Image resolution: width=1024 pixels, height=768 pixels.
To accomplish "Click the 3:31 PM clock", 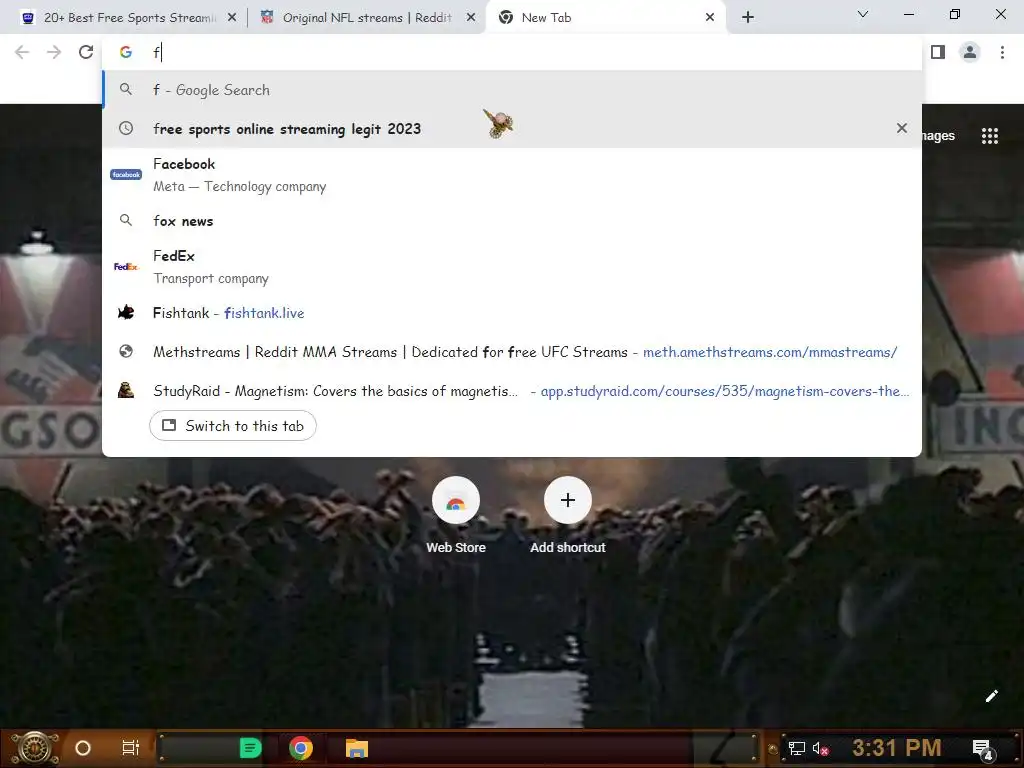I will (x=897, y=748).
